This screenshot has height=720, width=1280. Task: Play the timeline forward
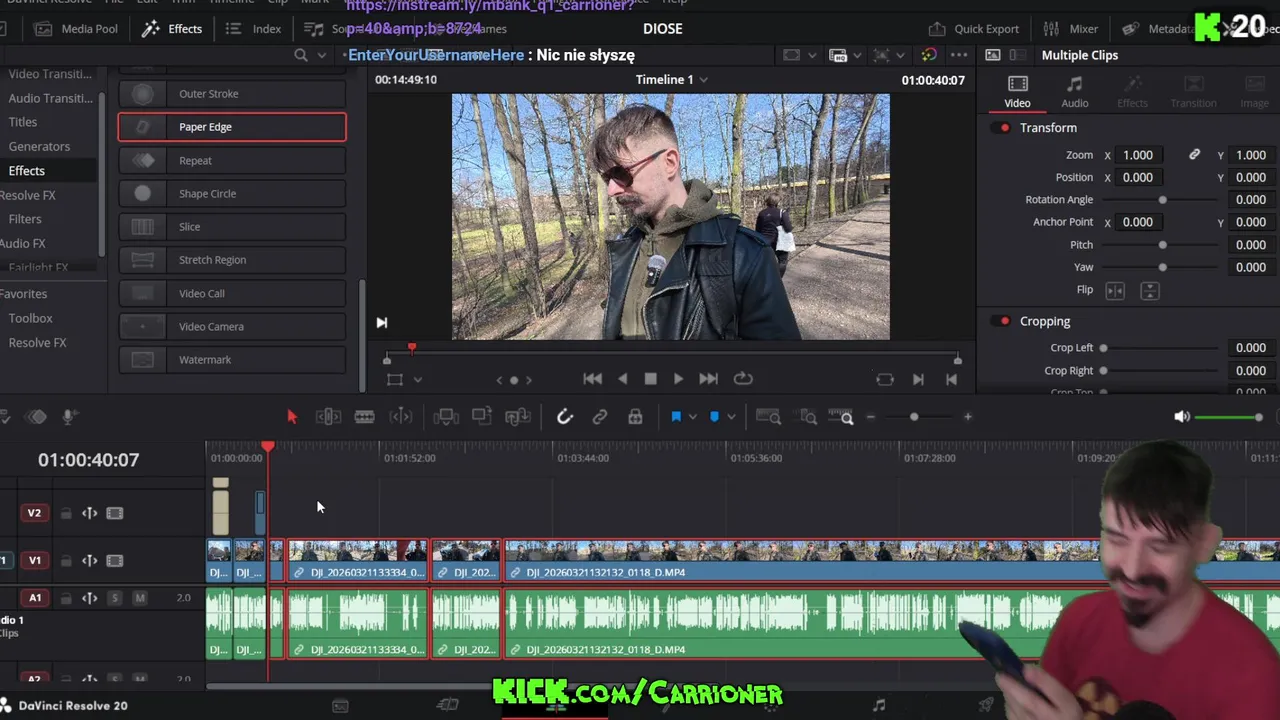[678, 379]
